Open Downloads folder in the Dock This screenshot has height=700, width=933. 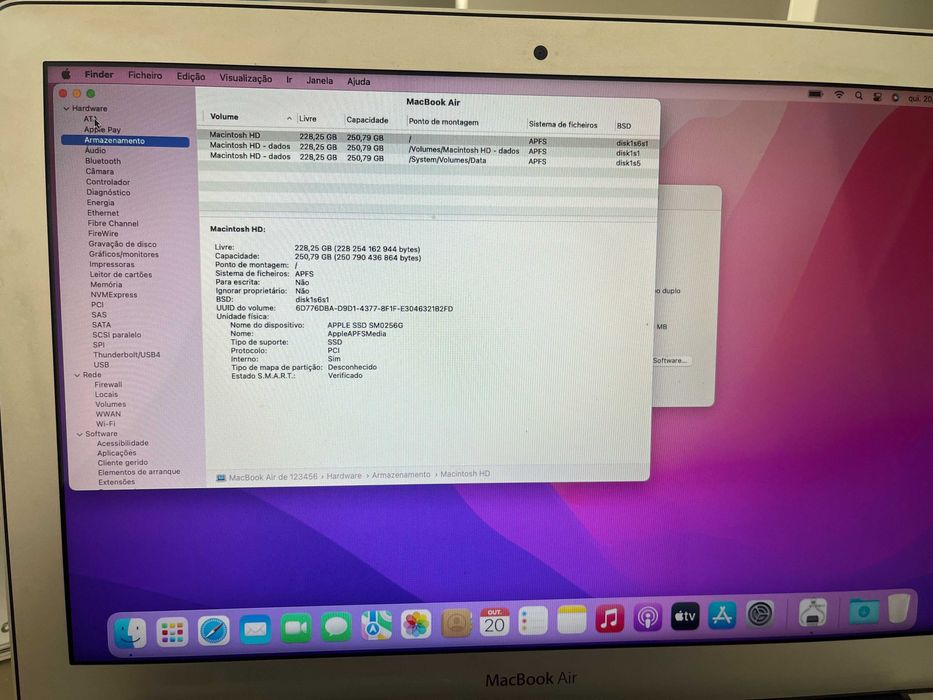coord(863,611)
